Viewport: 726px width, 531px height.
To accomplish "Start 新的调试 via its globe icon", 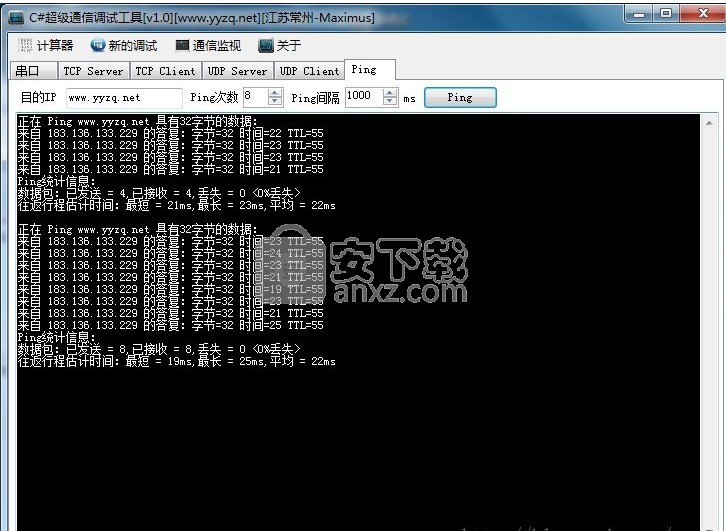I will click(x=98, y=45).
